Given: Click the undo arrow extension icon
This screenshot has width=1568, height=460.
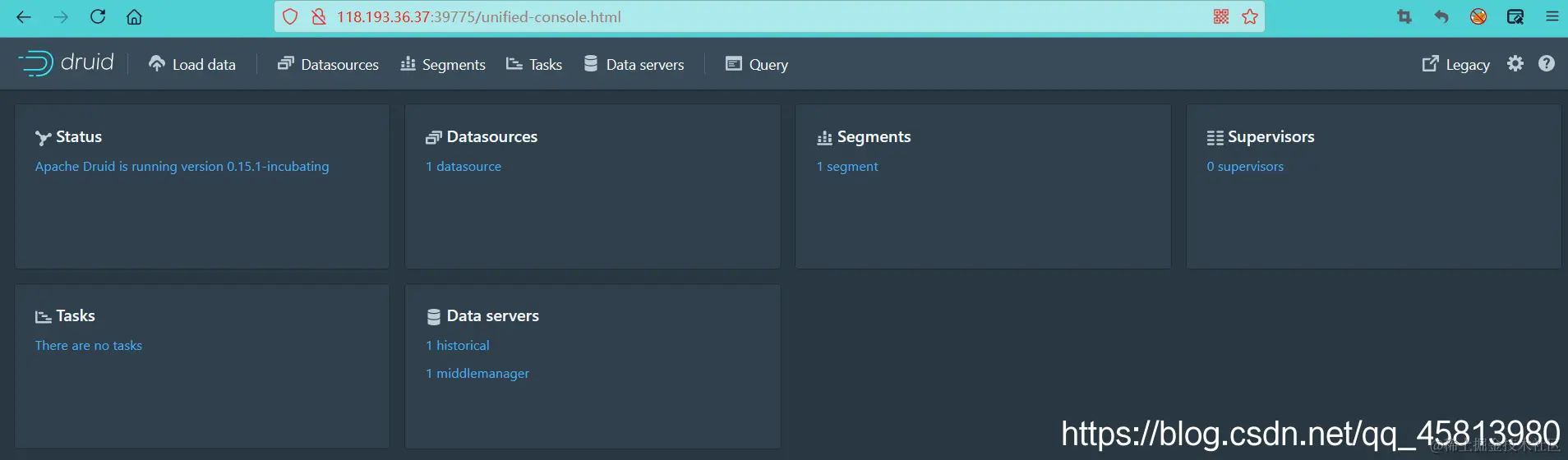Looking at the screenshot, I should point(1441,16).
